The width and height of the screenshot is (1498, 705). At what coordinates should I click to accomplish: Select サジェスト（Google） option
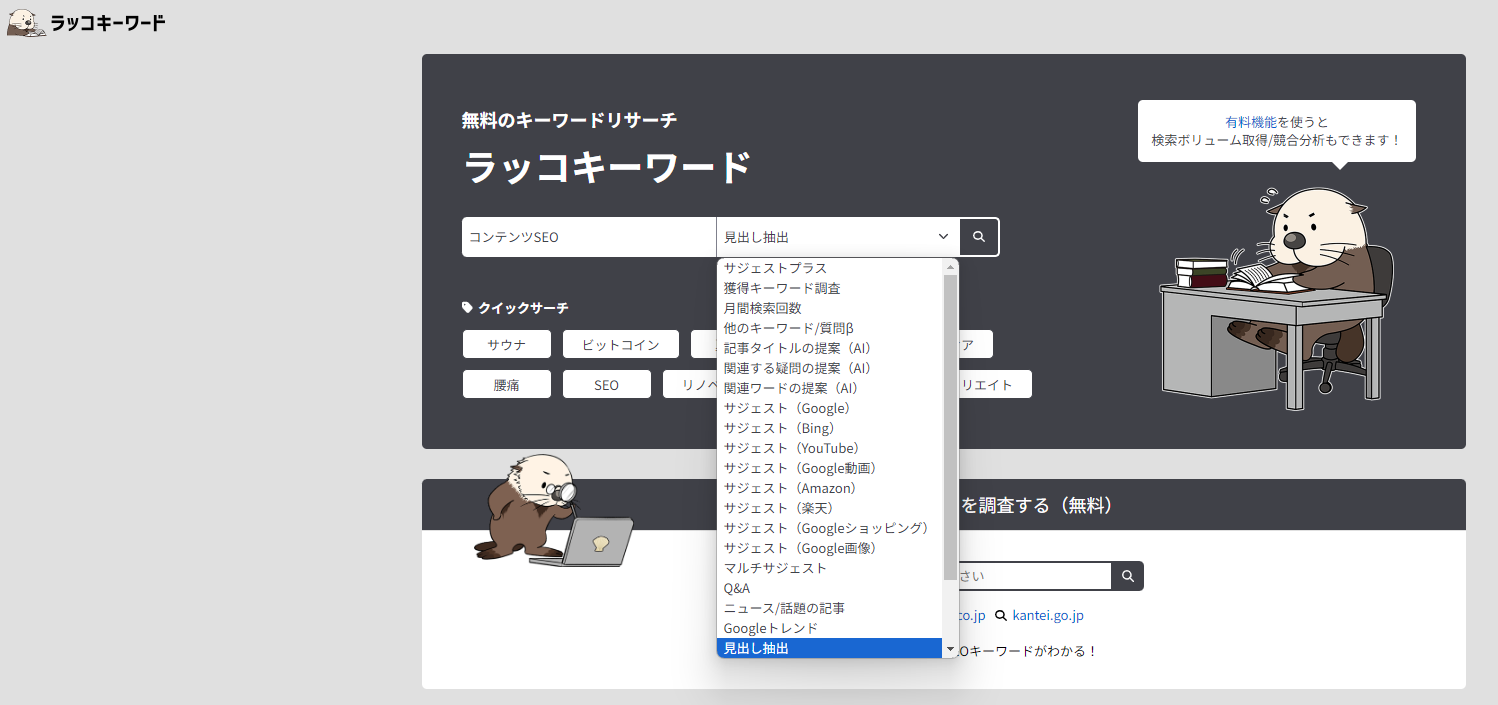click(x=830, y=408)
